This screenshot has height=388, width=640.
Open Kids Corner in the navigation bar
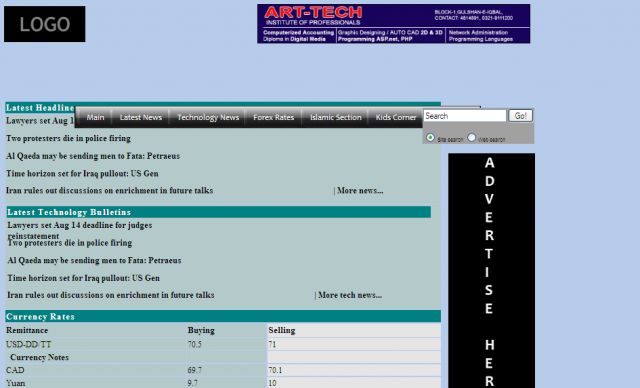point(396,118)
